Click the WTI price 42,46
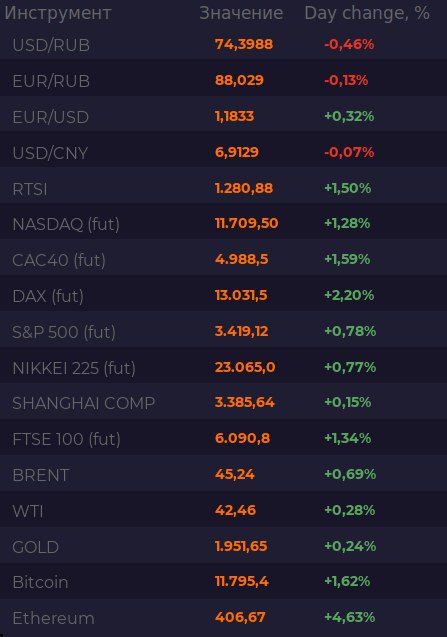Screen dimensions: 447x637 235,510
